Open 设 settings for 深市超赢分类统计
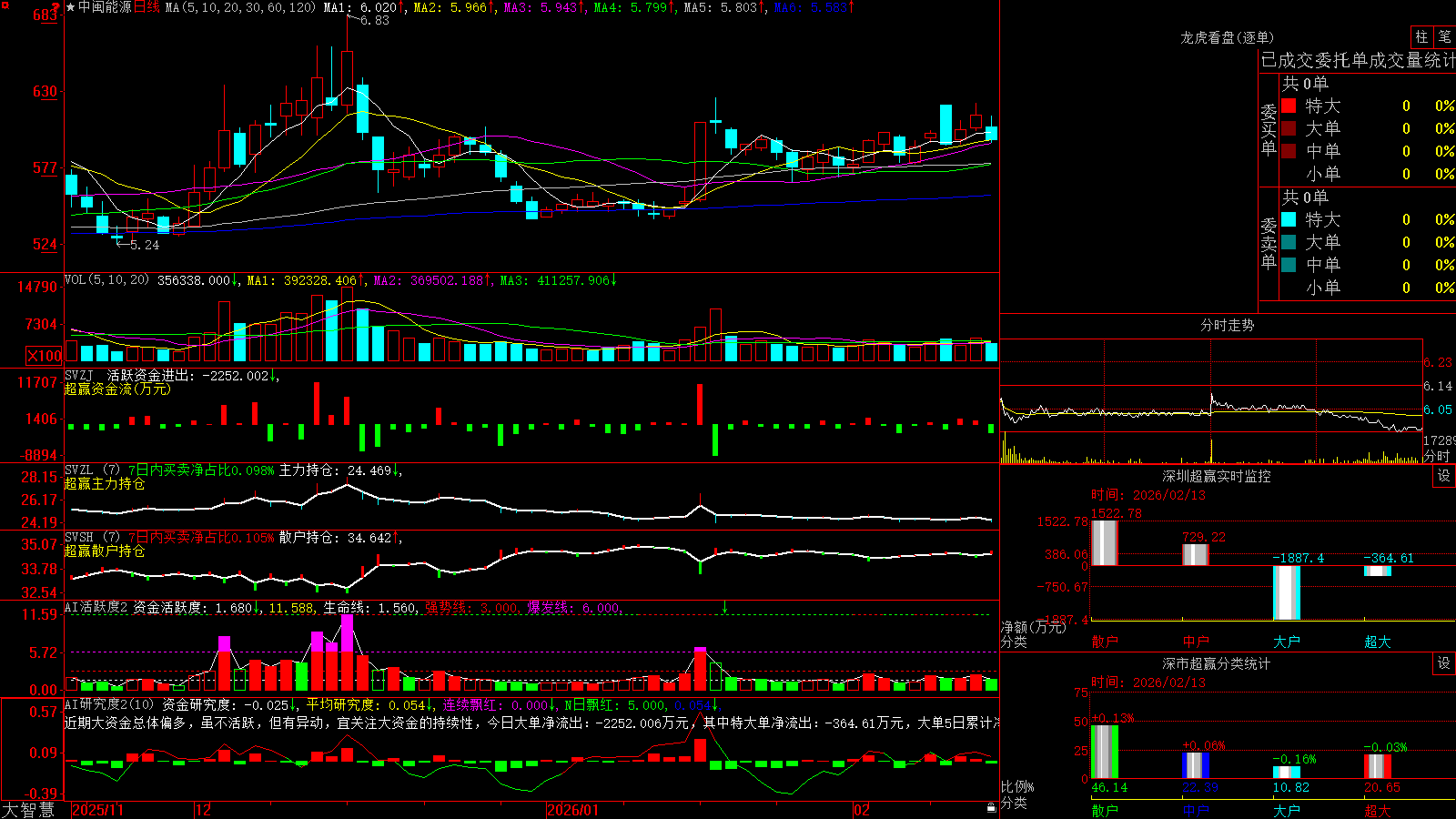 [x=1444, y=663]
